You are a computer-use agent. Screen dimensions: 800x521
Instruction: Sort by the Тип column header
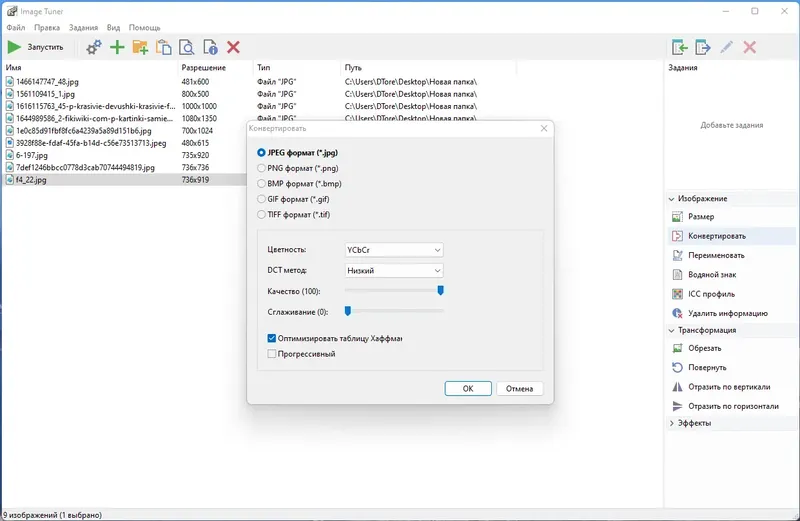coord(296,67)
